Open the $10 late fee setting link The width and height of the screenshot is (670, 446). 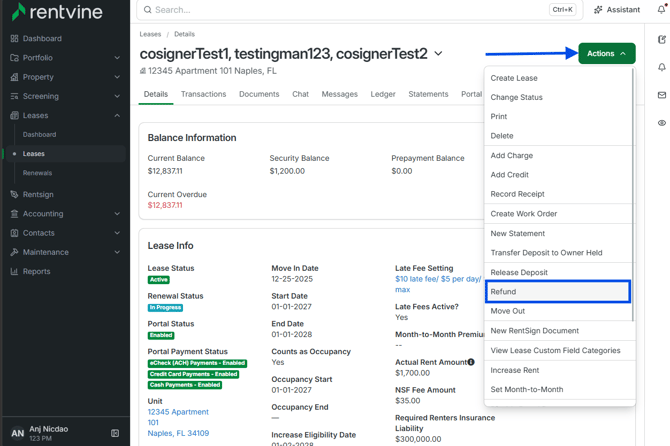[439, 284]
